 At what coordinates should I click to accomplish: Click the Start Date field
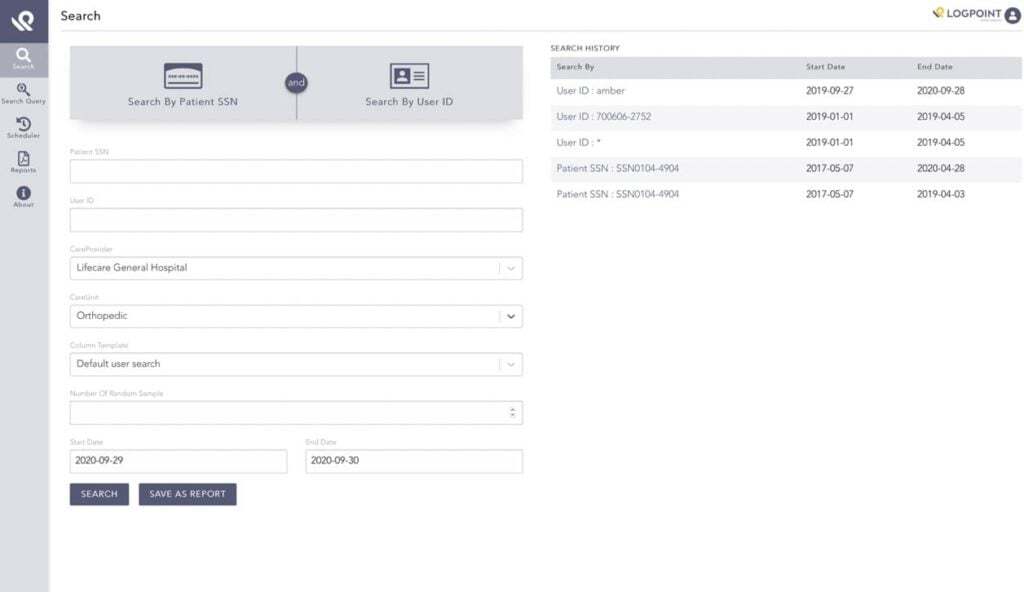tap(178, 461)
